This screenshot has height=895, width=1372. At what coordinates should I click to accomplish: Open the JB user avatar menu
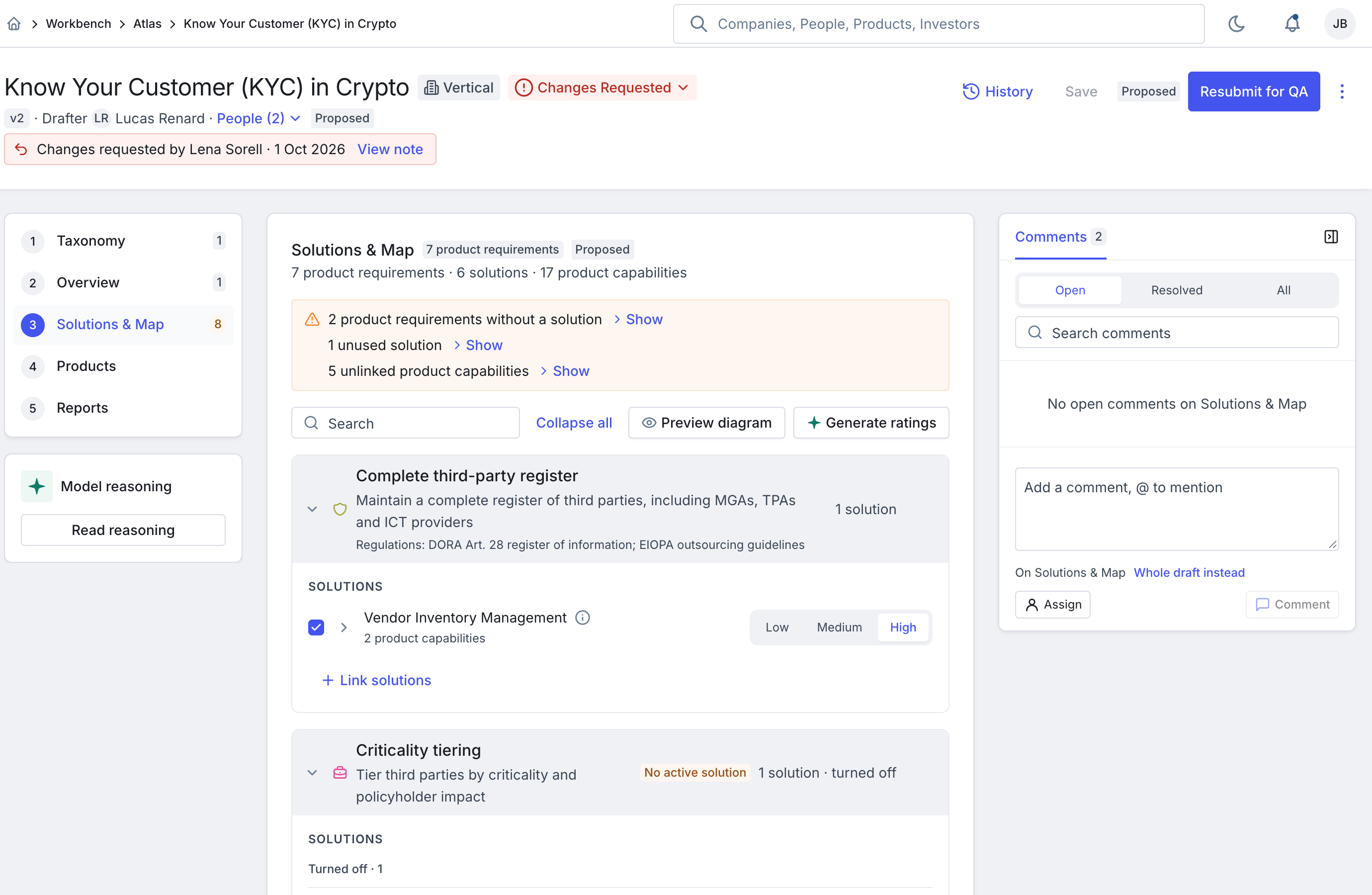[x=1340, y=24]
